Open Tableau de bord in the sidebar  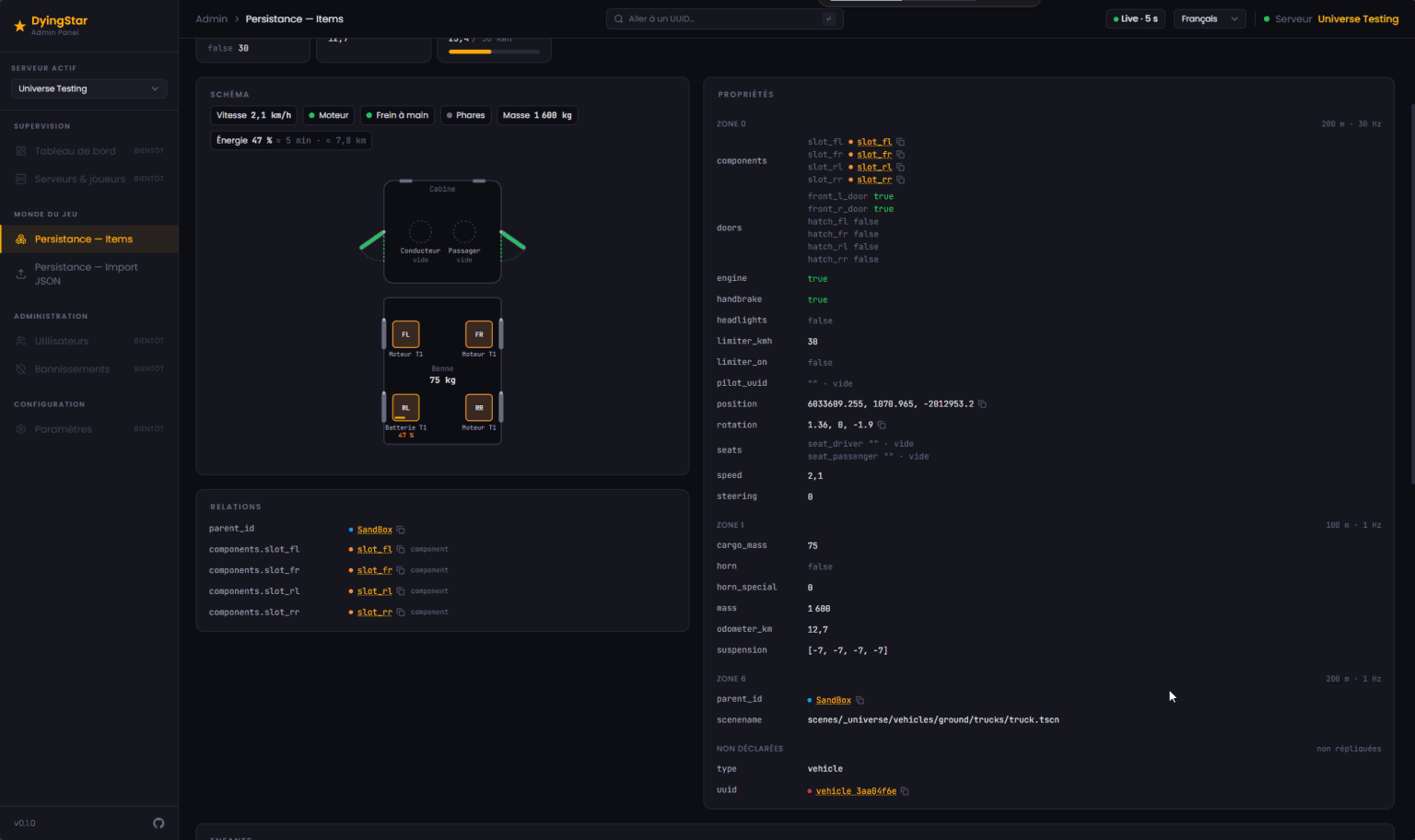click(x=89, y=151)
